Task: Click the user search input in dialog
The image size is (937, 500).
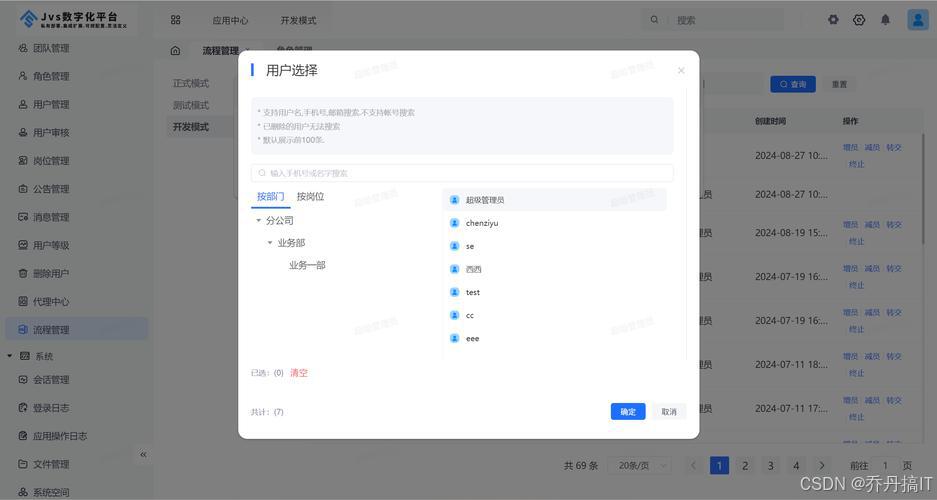Action: pyautogui.click(x=462, y=173)
